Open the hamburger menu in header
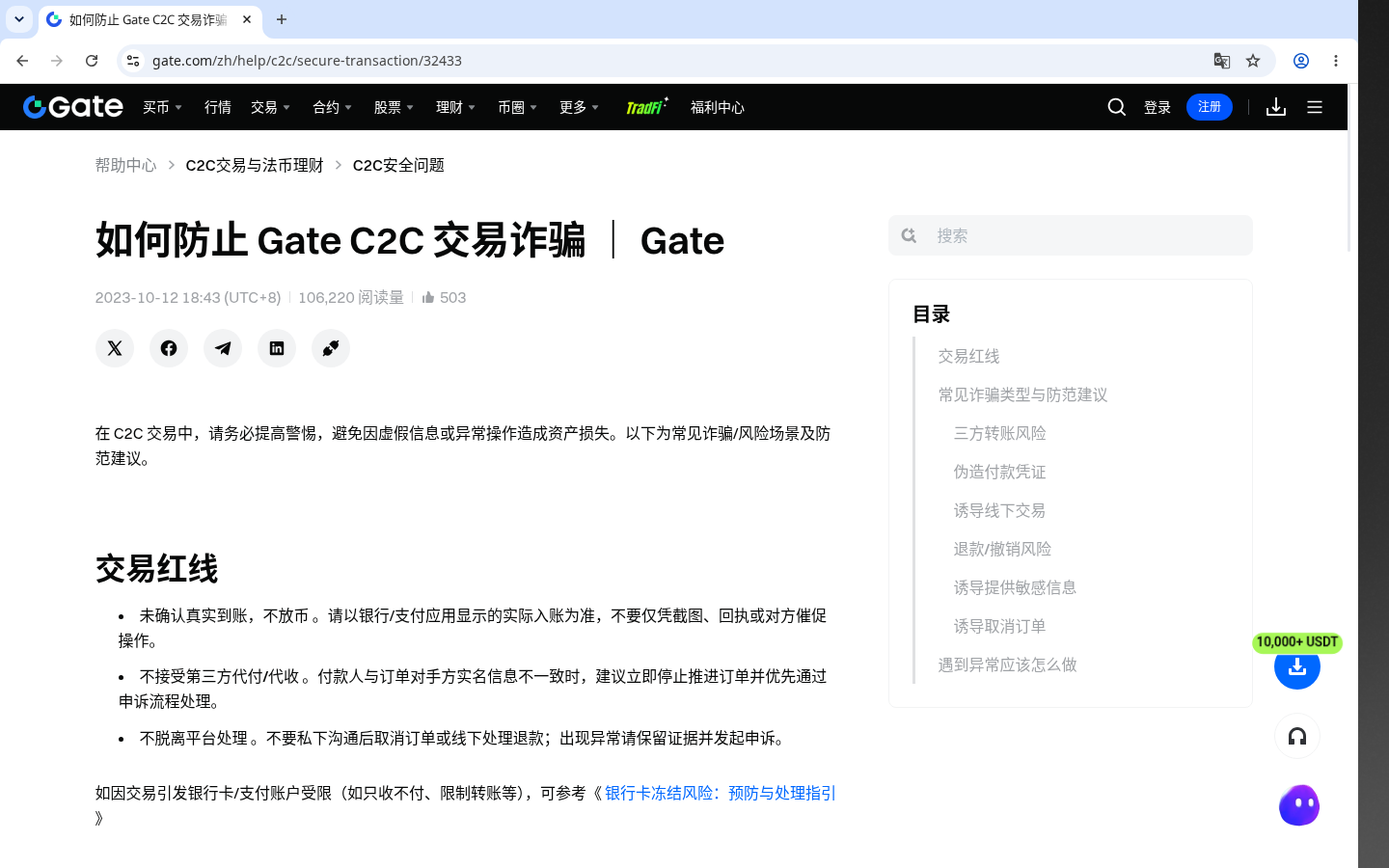 1315,107
